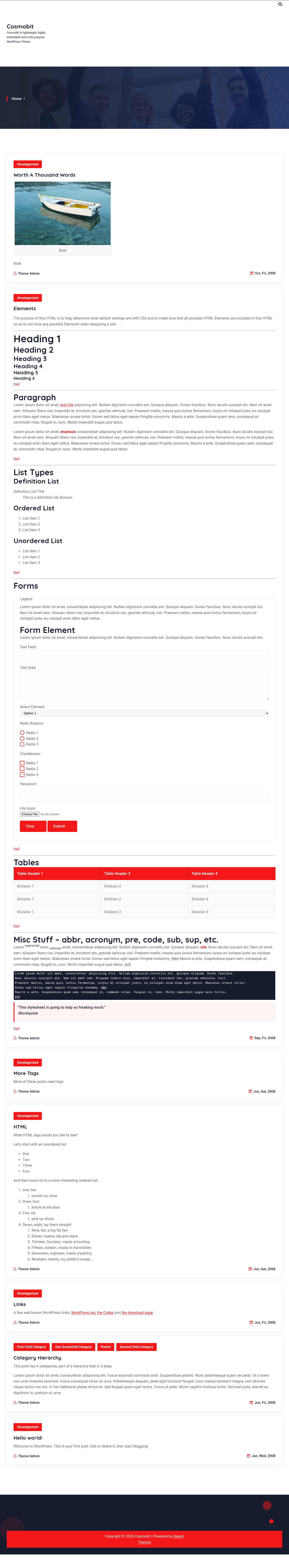The height and width of the screenshot is (1568, 289).
Task: Click the calendar icon beside Jun, Wed, 2008
Action: [249, 1456]
